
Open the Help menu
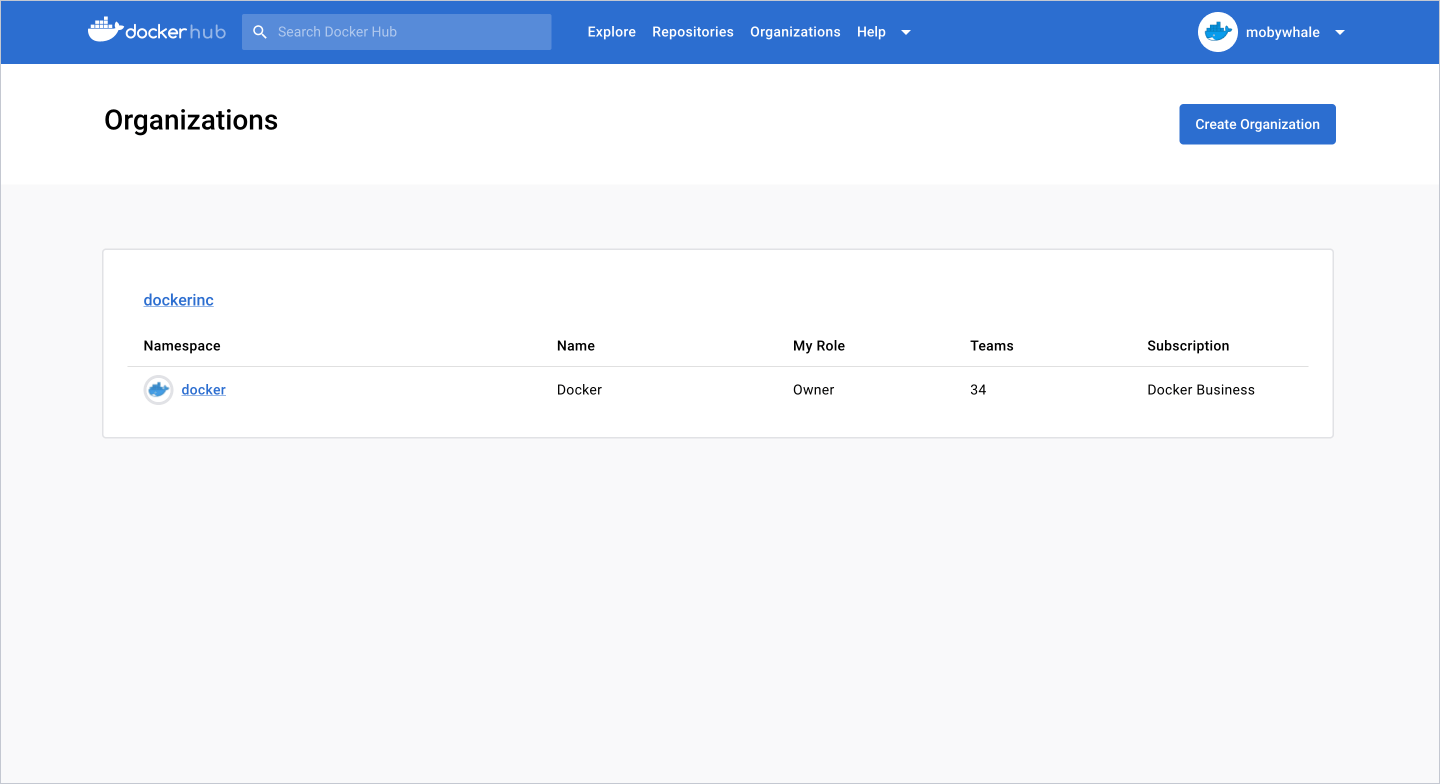871,32
